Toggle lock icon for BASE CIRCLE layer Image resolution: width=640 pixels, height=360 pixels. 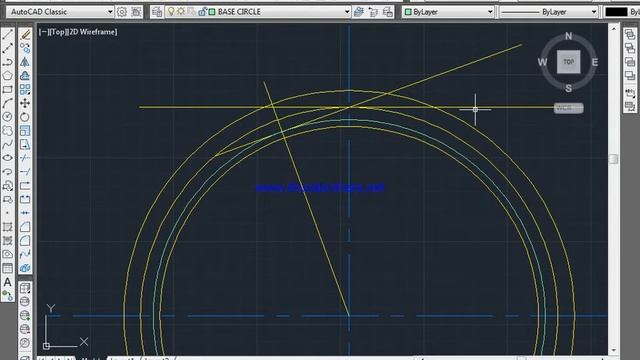click(x=202, y=12)
